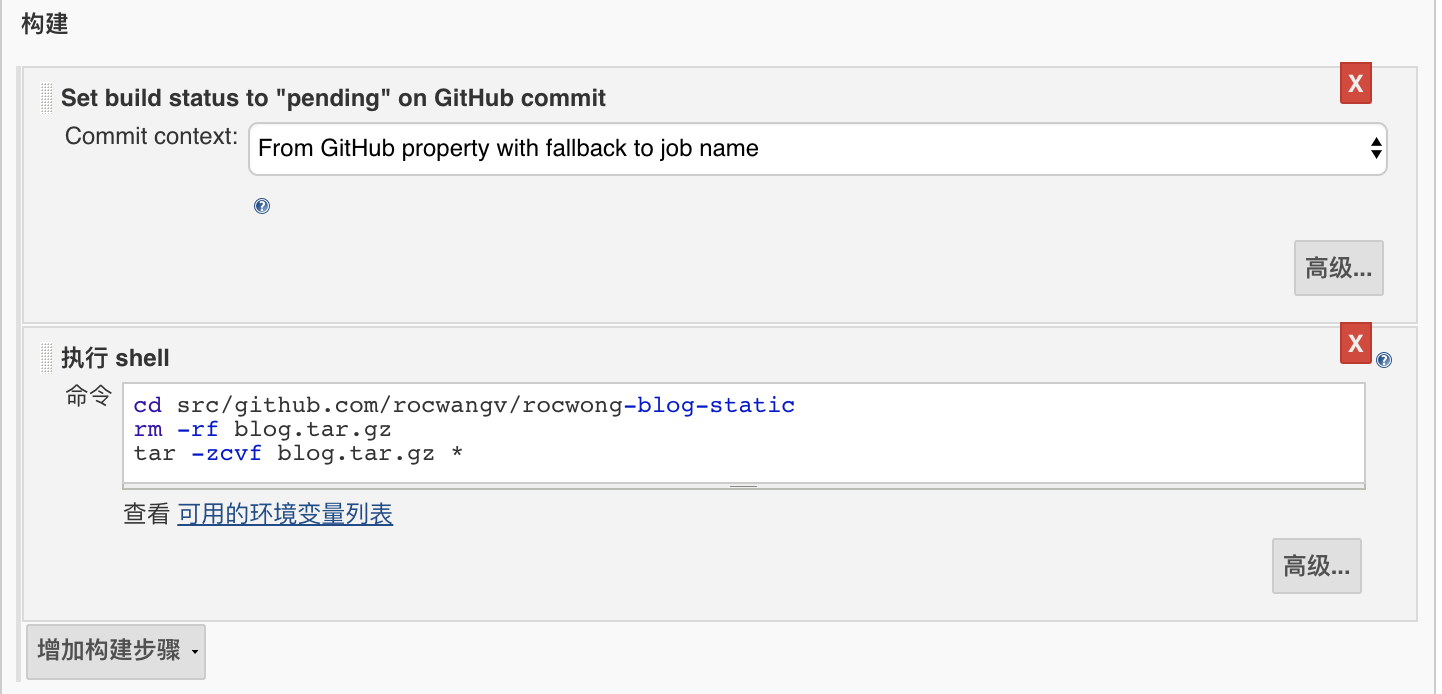
Task: Open help icon below Commit context dropdown
Action: (262, 207)
